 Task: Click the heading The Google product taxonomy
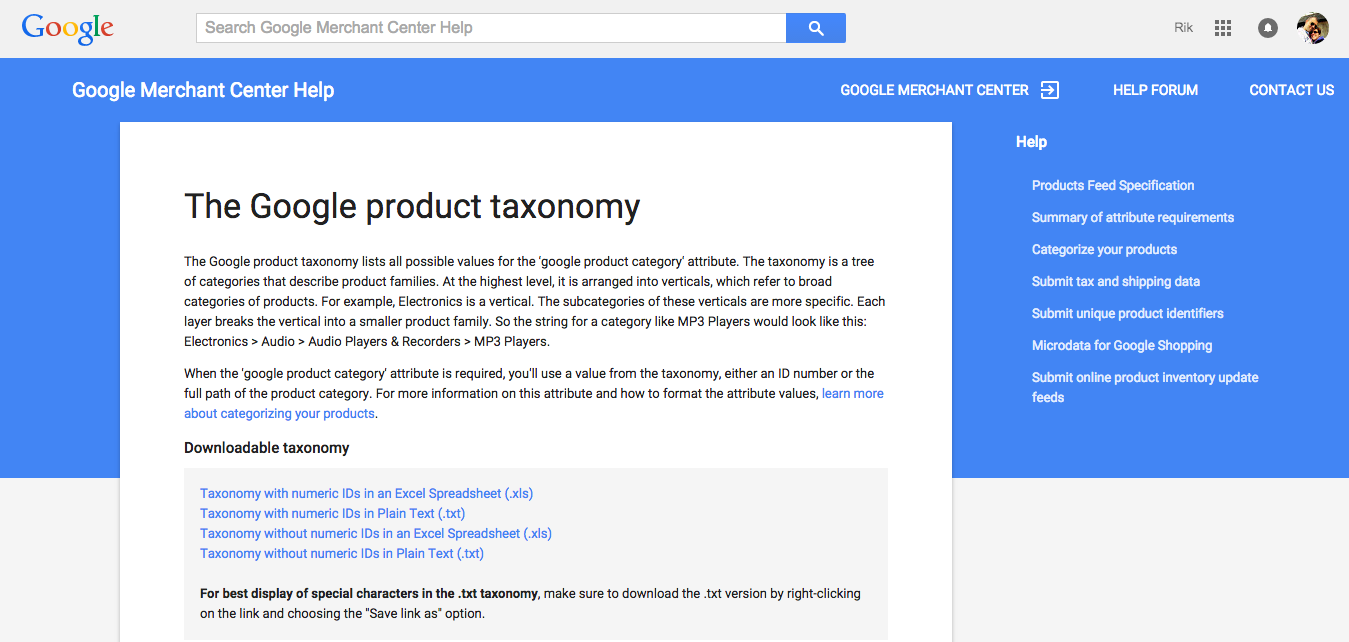point(412,206)
